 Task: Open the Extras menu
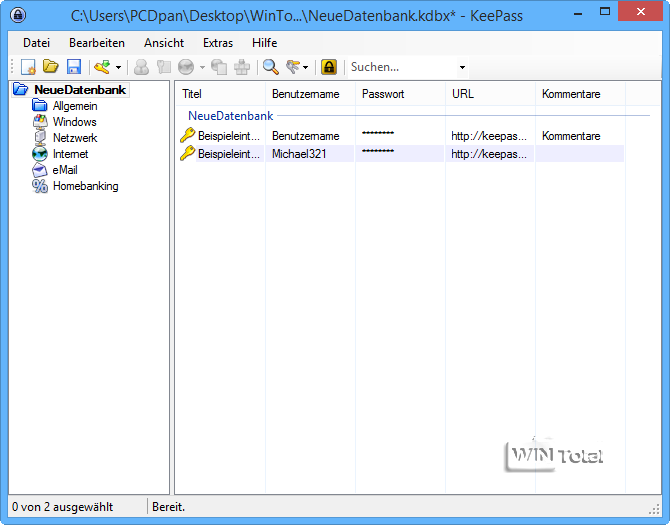(x=218, y=43)
